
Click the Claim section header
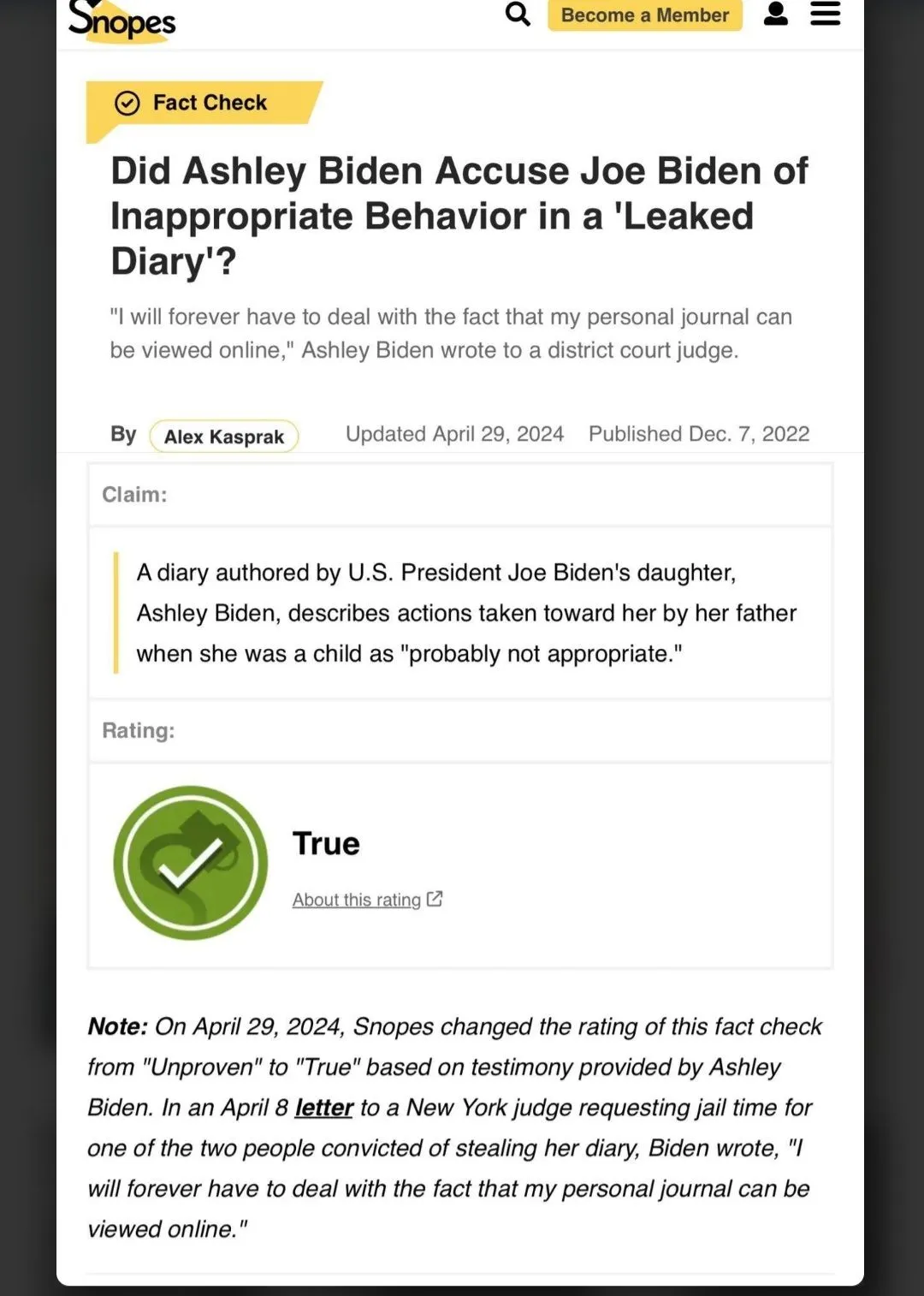[133, 494]
